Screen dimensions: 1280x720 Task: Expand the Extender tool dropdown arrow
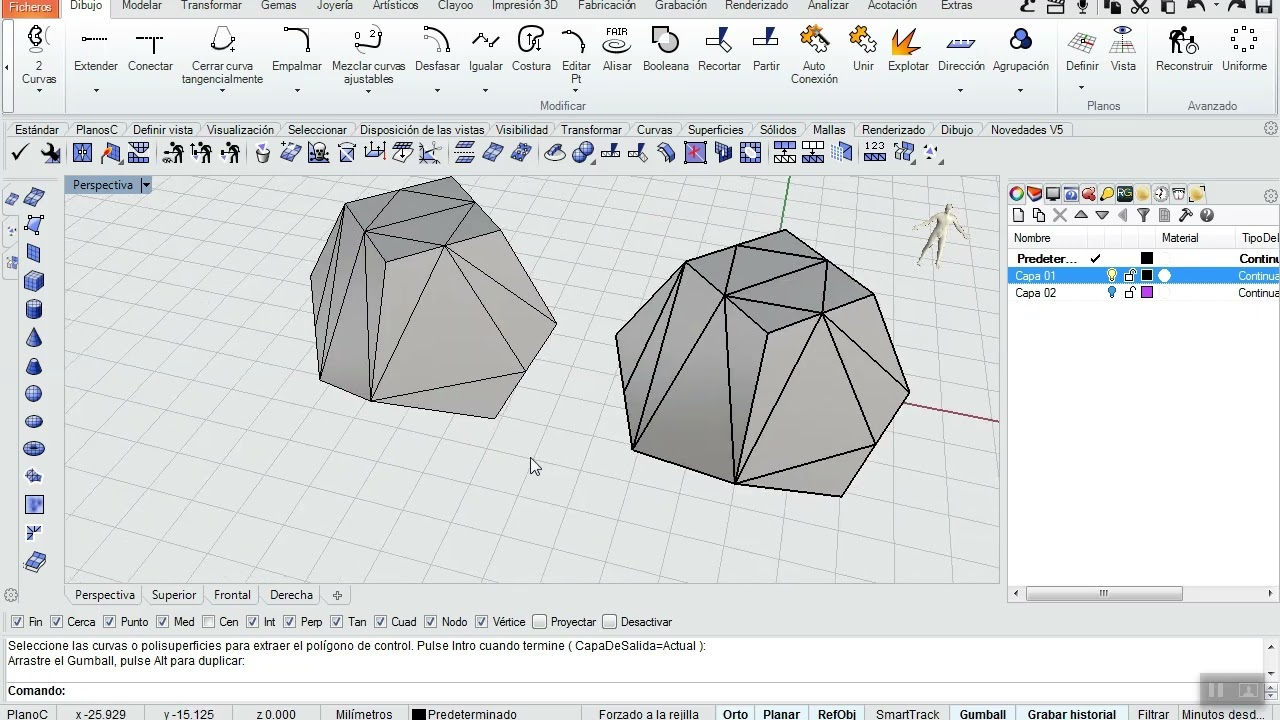pyautogui.click(x=96, y=91)
